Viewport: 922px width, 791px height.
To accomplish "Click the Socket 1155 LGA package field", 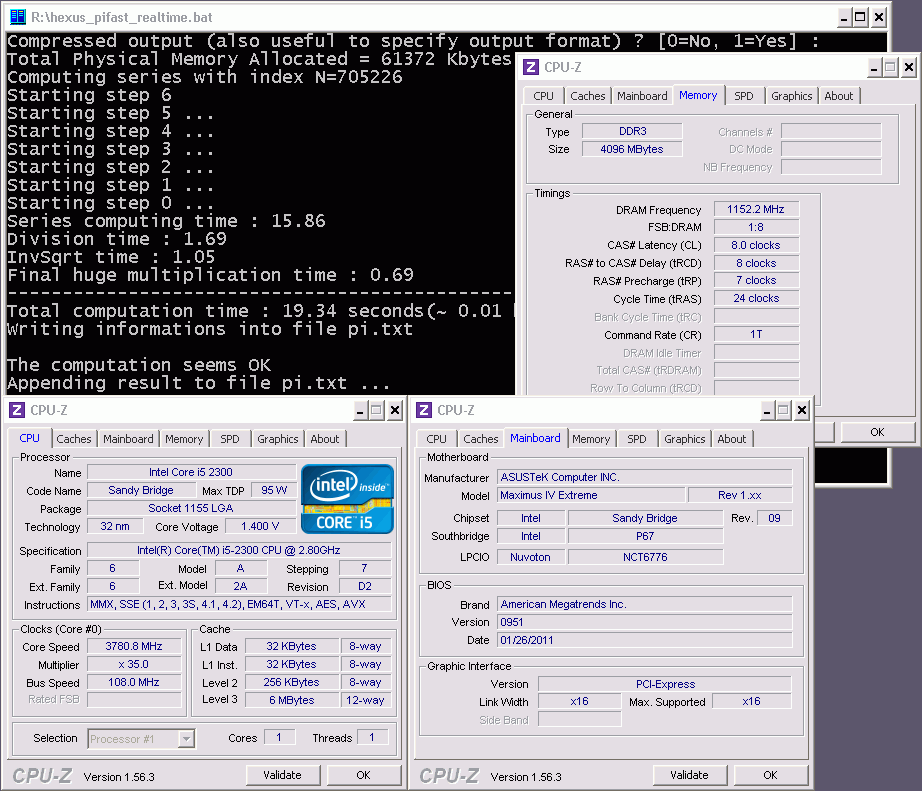I will [191, 508].
